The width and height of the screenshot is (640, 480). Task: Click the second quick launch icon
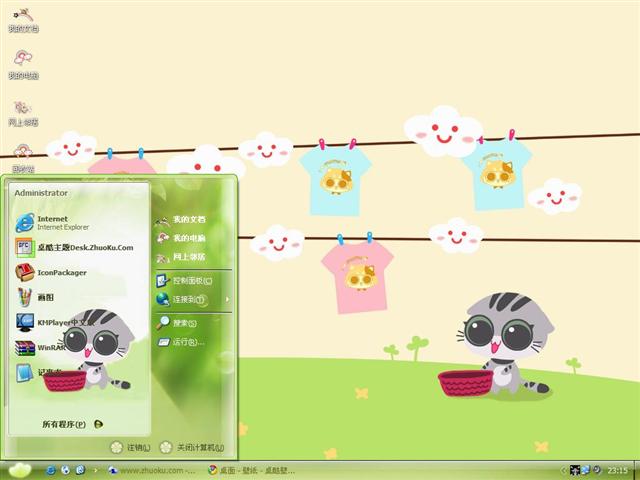click(x=66, y=470)
